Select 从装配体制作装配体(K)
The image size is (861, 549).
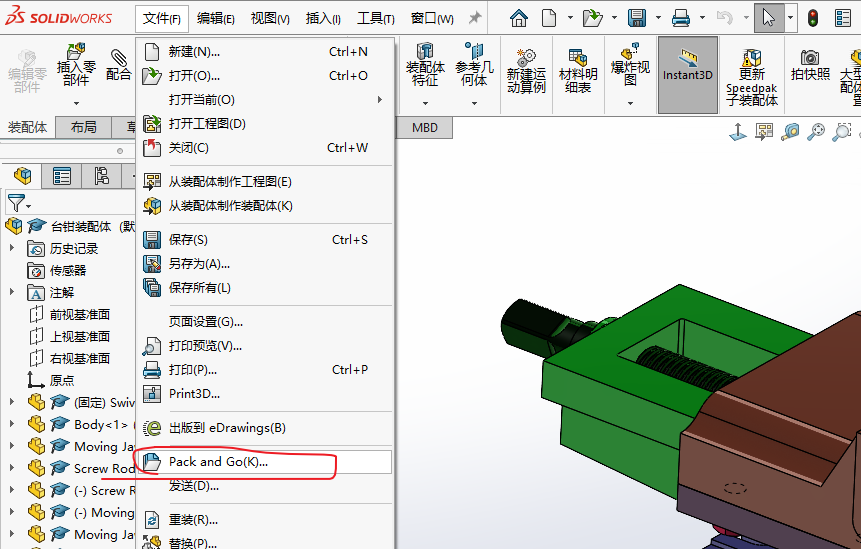[x=265, y=206]
